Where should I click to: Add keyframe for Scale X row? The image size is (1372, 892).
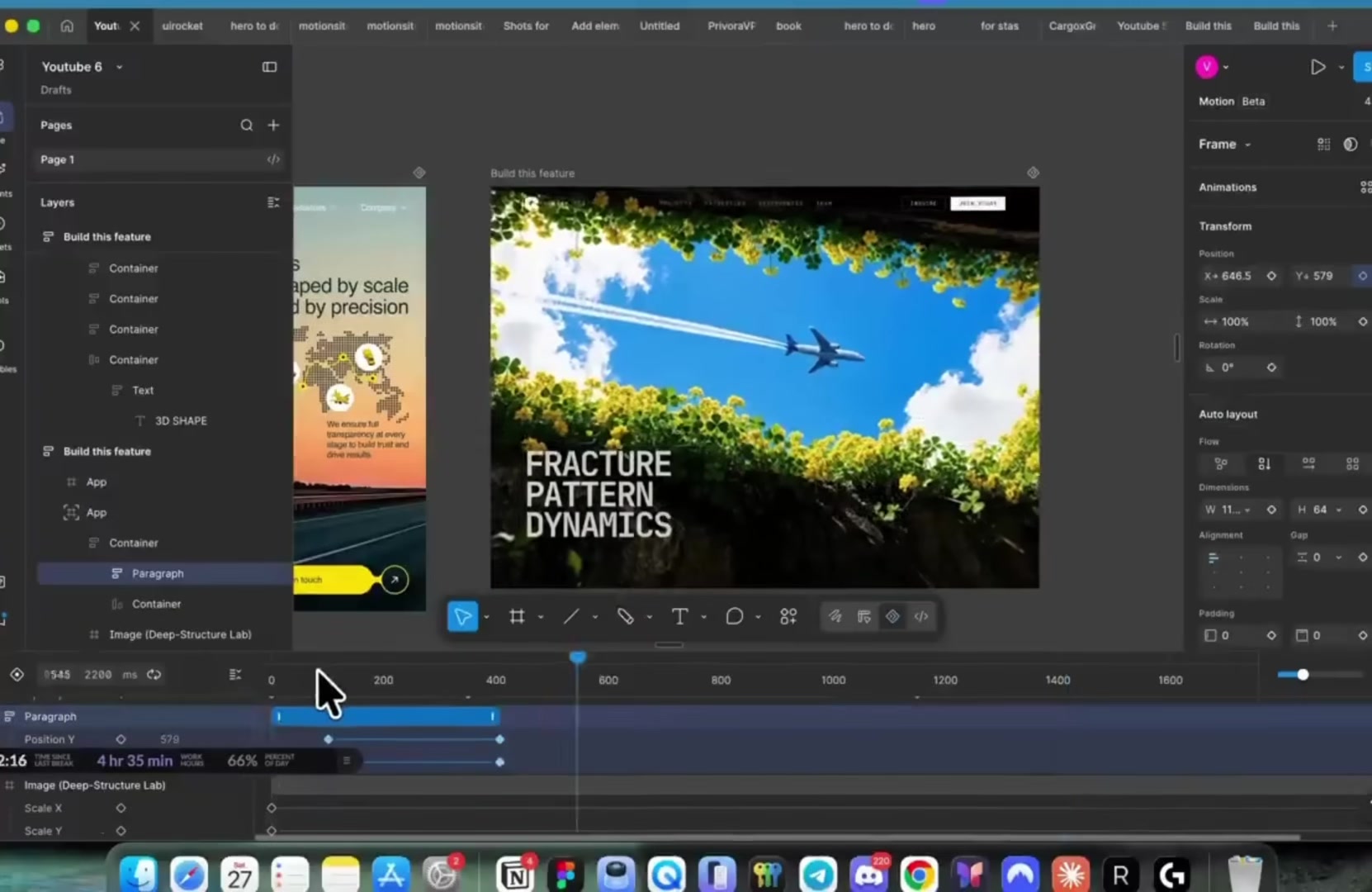(x=121, y=808)
